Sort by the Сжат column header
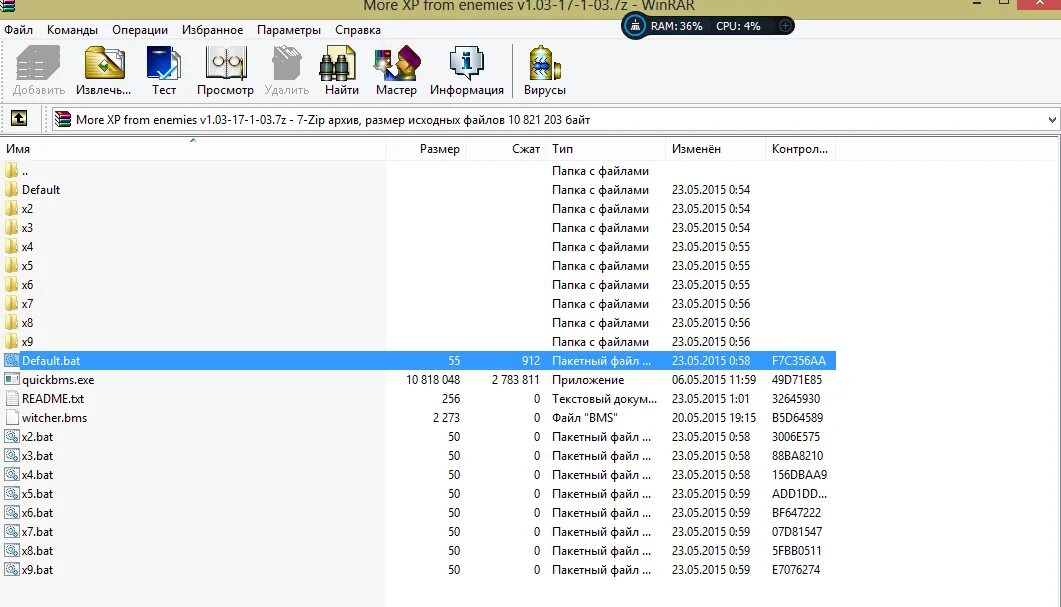The image size is (1061, 607). 505,149
